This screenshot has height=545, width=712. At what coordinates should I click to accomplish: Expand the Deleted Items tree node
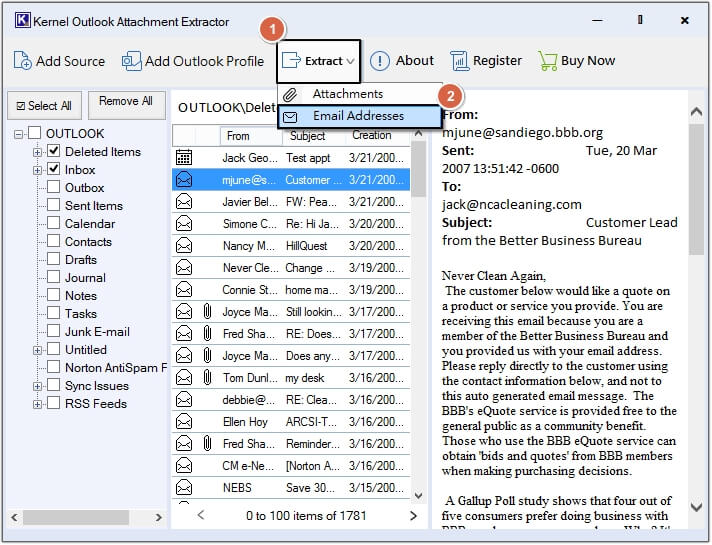click(37, 152)
